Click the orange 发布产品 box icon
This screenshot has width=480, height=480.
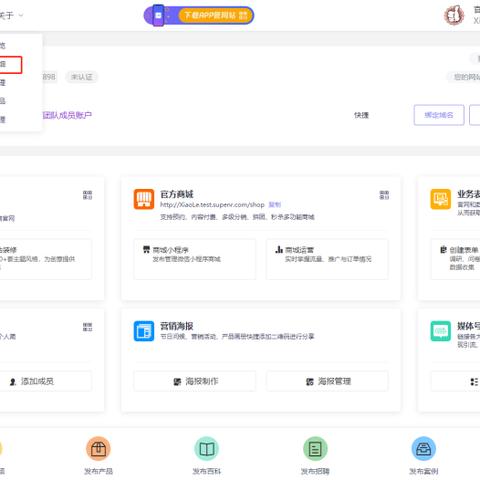coord(98,449)
